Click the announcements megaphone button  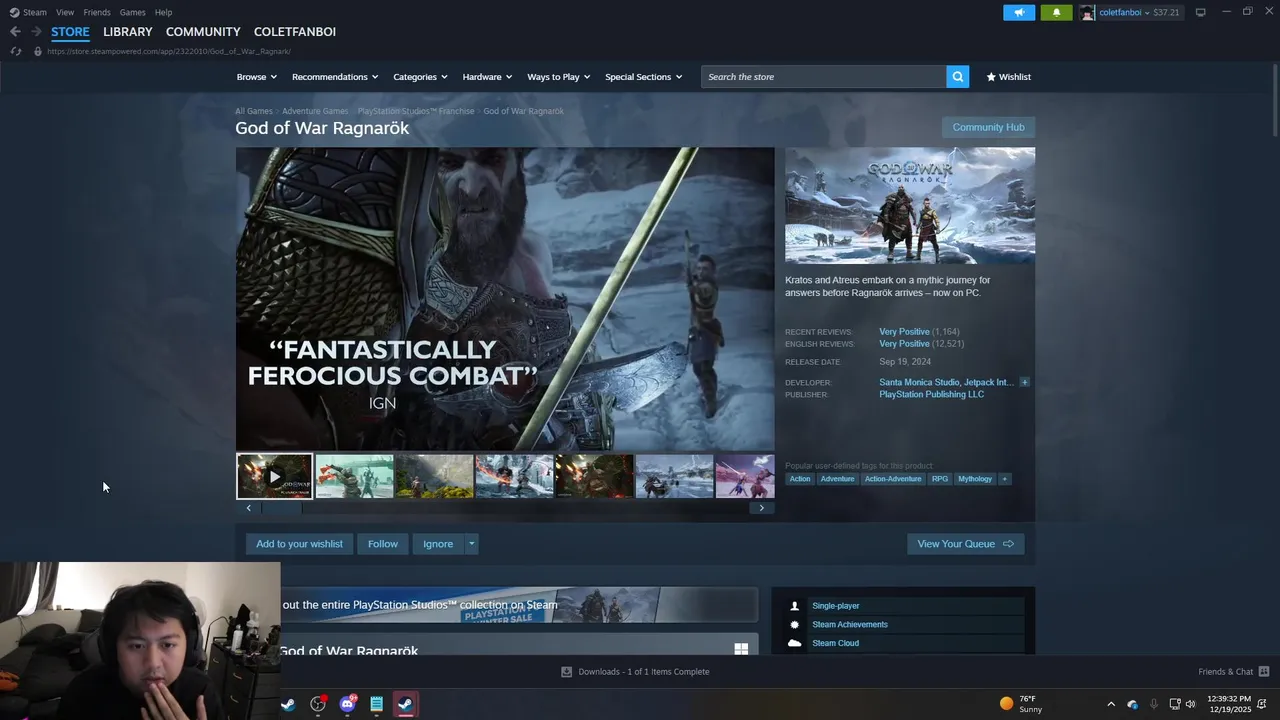[1019, 12]
